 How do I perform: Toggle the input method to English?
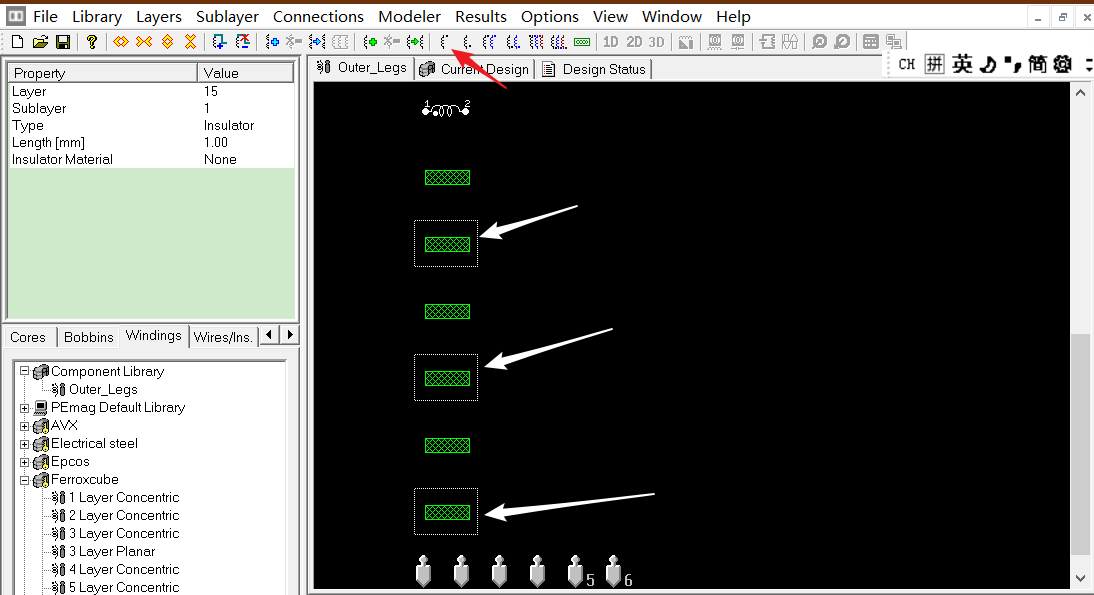point(960,64)
